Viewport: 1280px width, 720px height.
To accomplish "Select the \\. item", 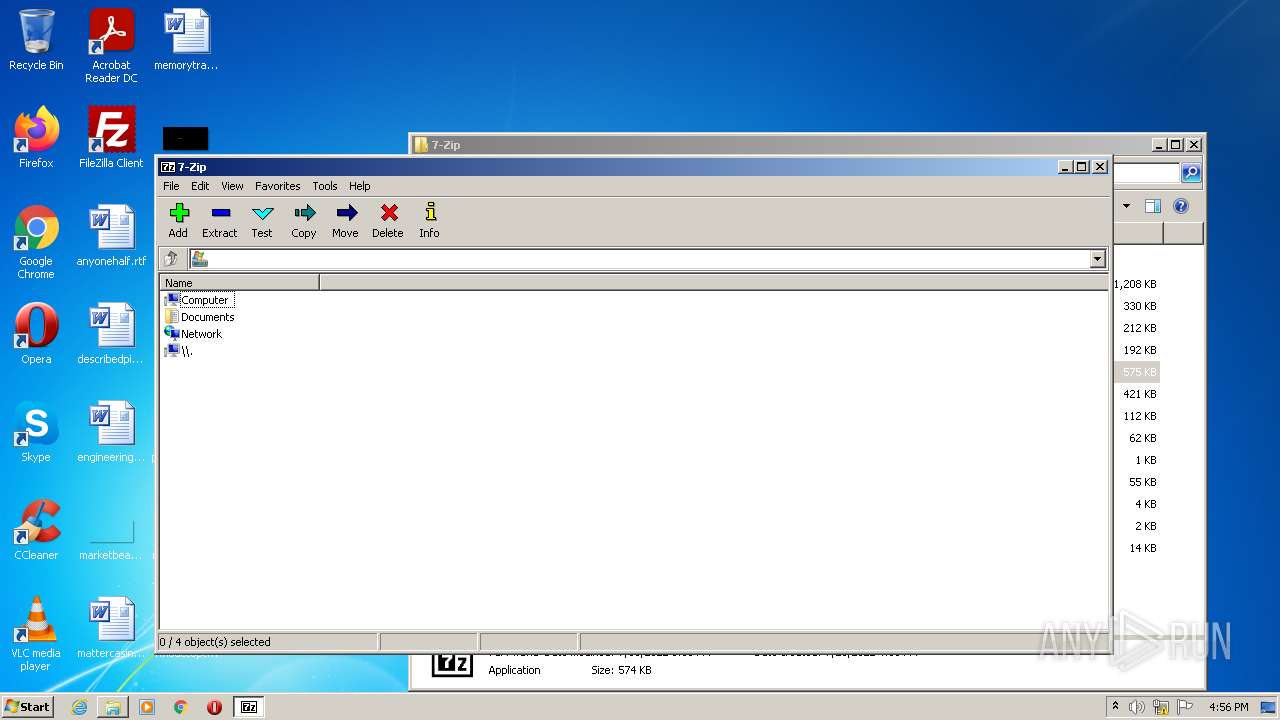I will (x=178, y=351).
